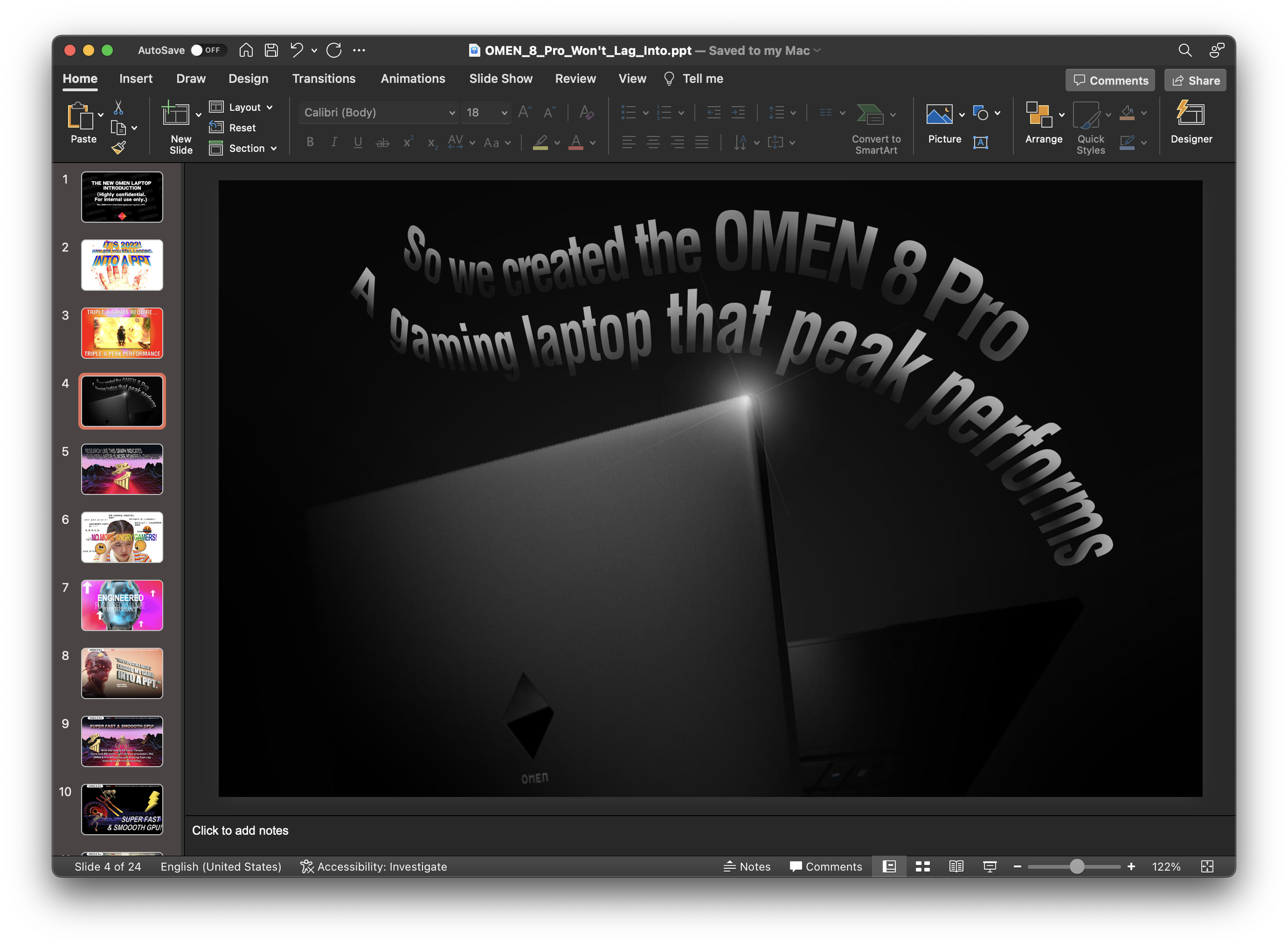The height and width of the screenshot is (946, 1288).
Task: Click the Tell me search box
Action: click(x=693, y=79)
